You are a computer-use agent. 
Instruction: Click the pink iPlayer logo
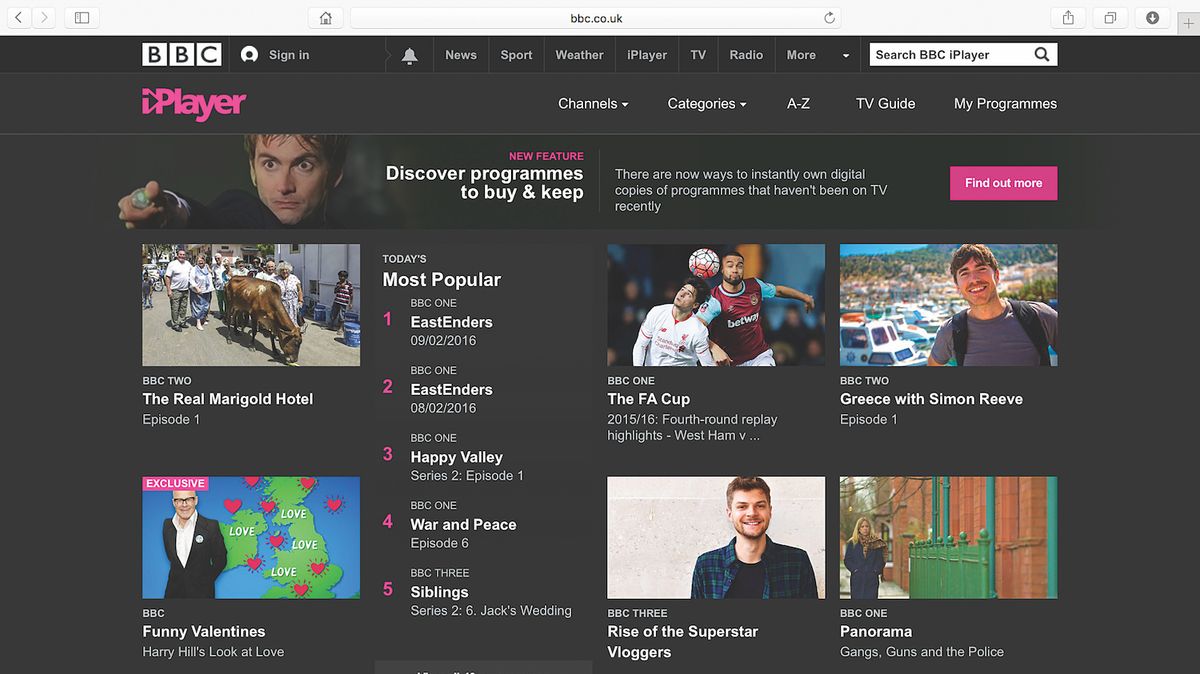[x=194, y=103]
